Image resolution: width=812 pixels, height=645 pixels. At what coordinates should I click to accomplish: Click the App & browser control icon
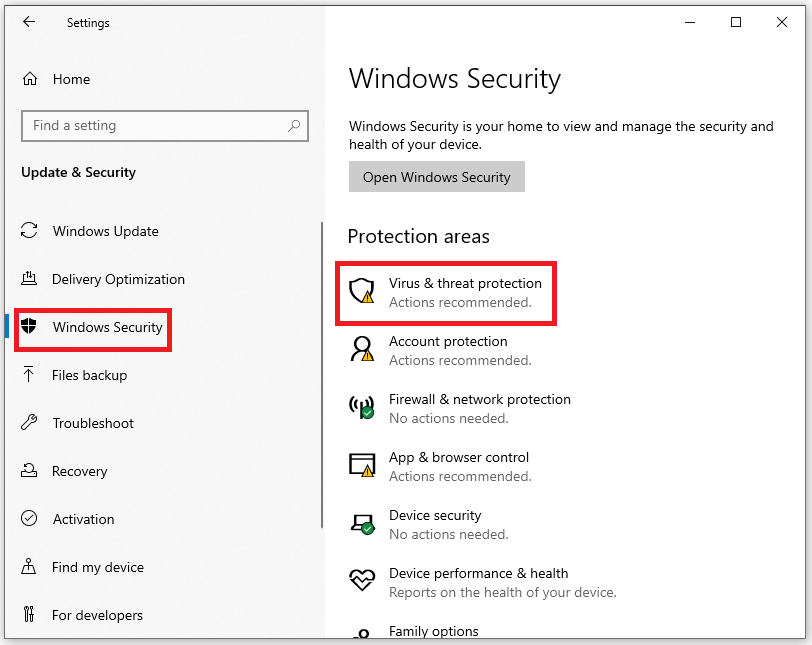[361, 465]
